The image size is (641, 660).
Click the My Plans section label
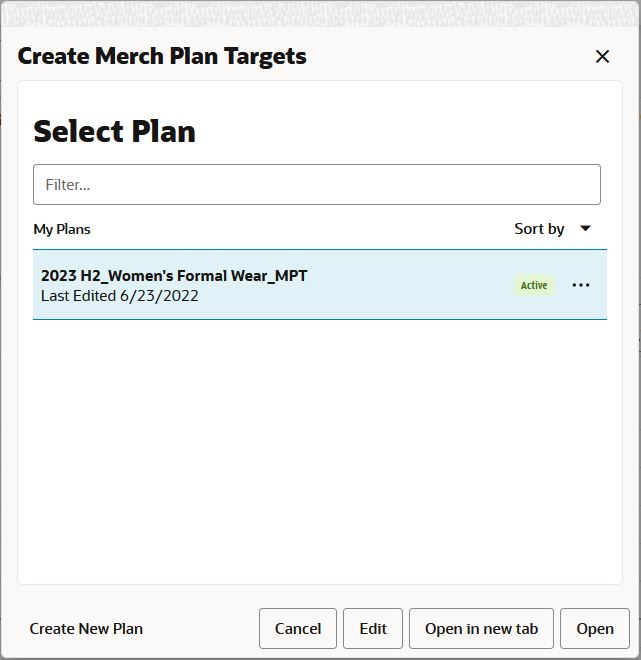coord(62,229)
